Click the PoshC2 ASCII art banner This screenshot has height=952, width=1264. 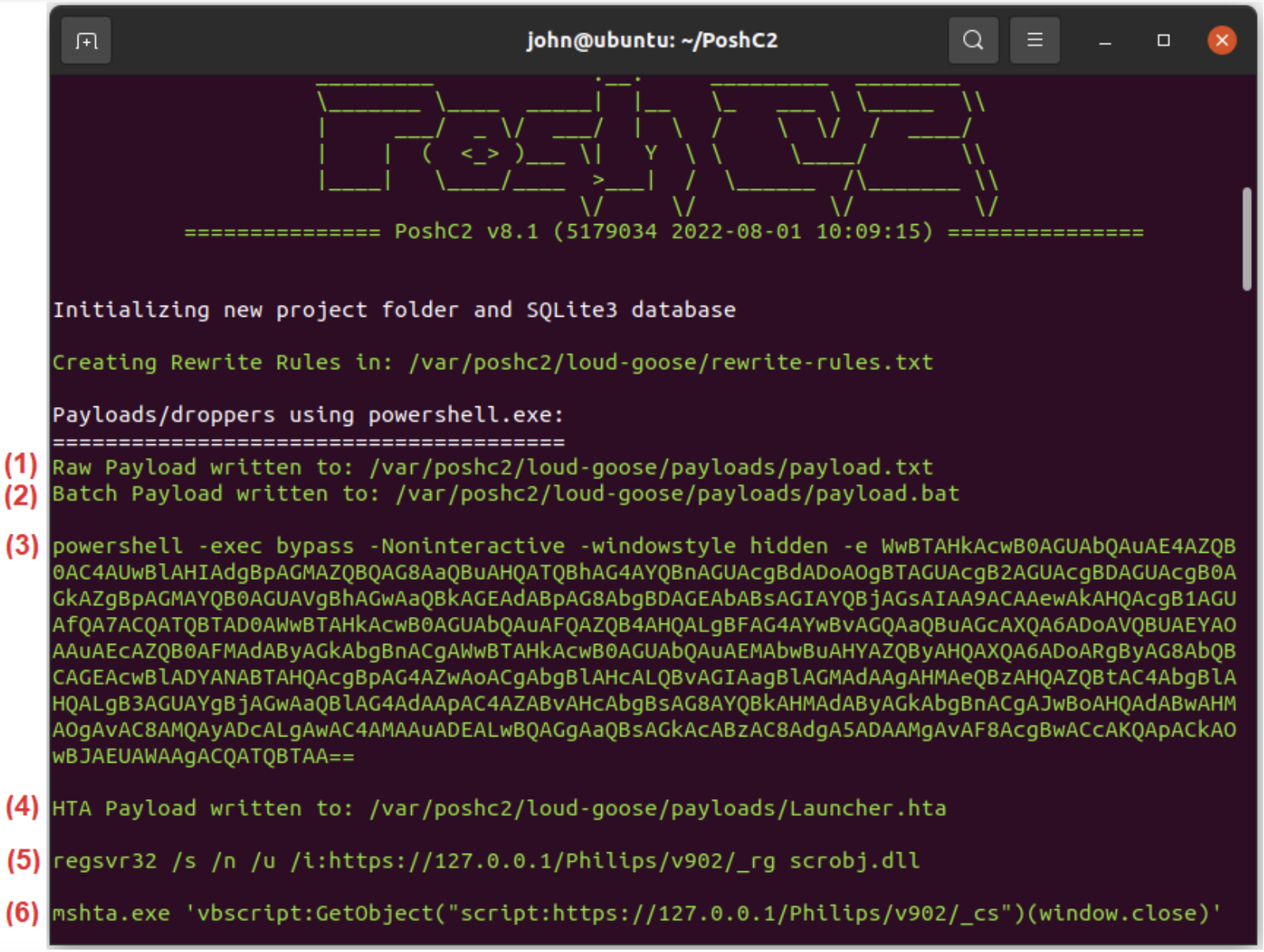click(657, 147)
